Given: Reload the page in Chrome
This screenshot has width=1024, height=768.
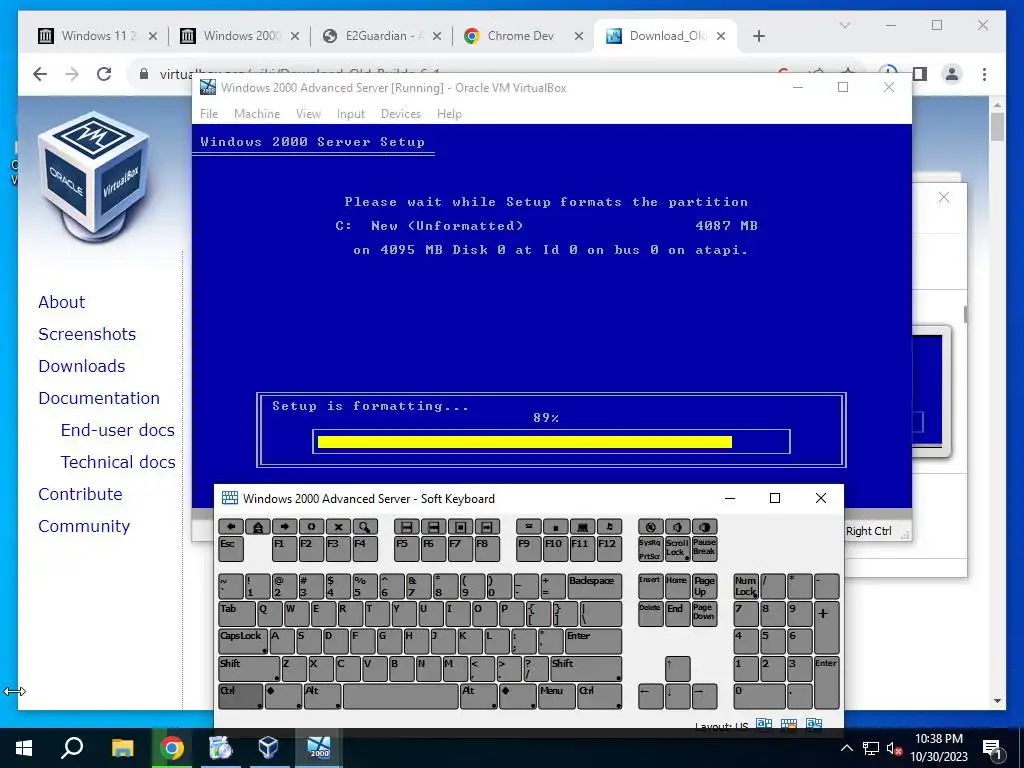Looking at the screenshot, I should pyautogui.click(x=104, y=74).
